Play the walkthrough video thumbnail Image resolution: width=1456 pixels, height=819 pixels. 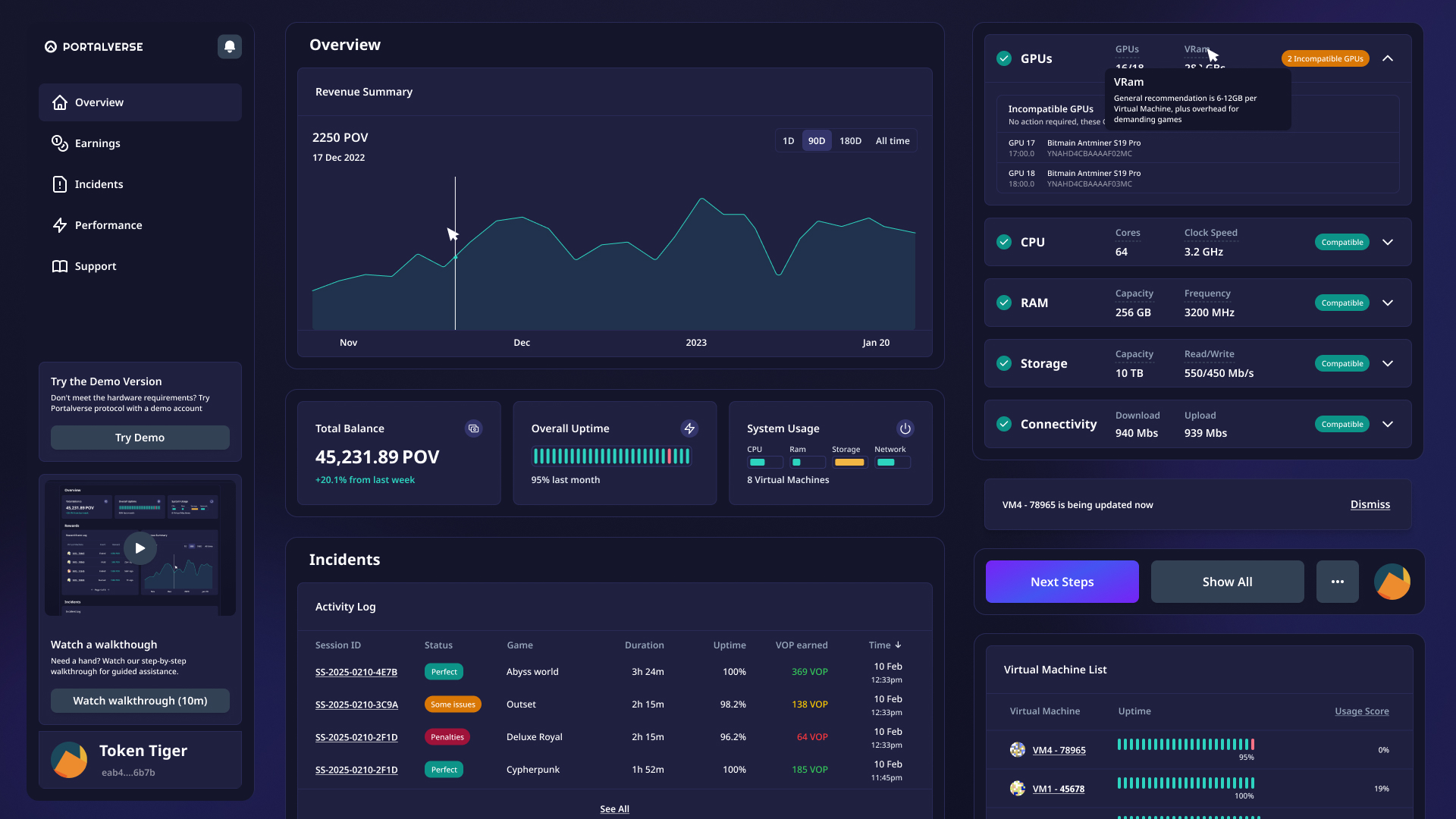(x=140, y=548)
